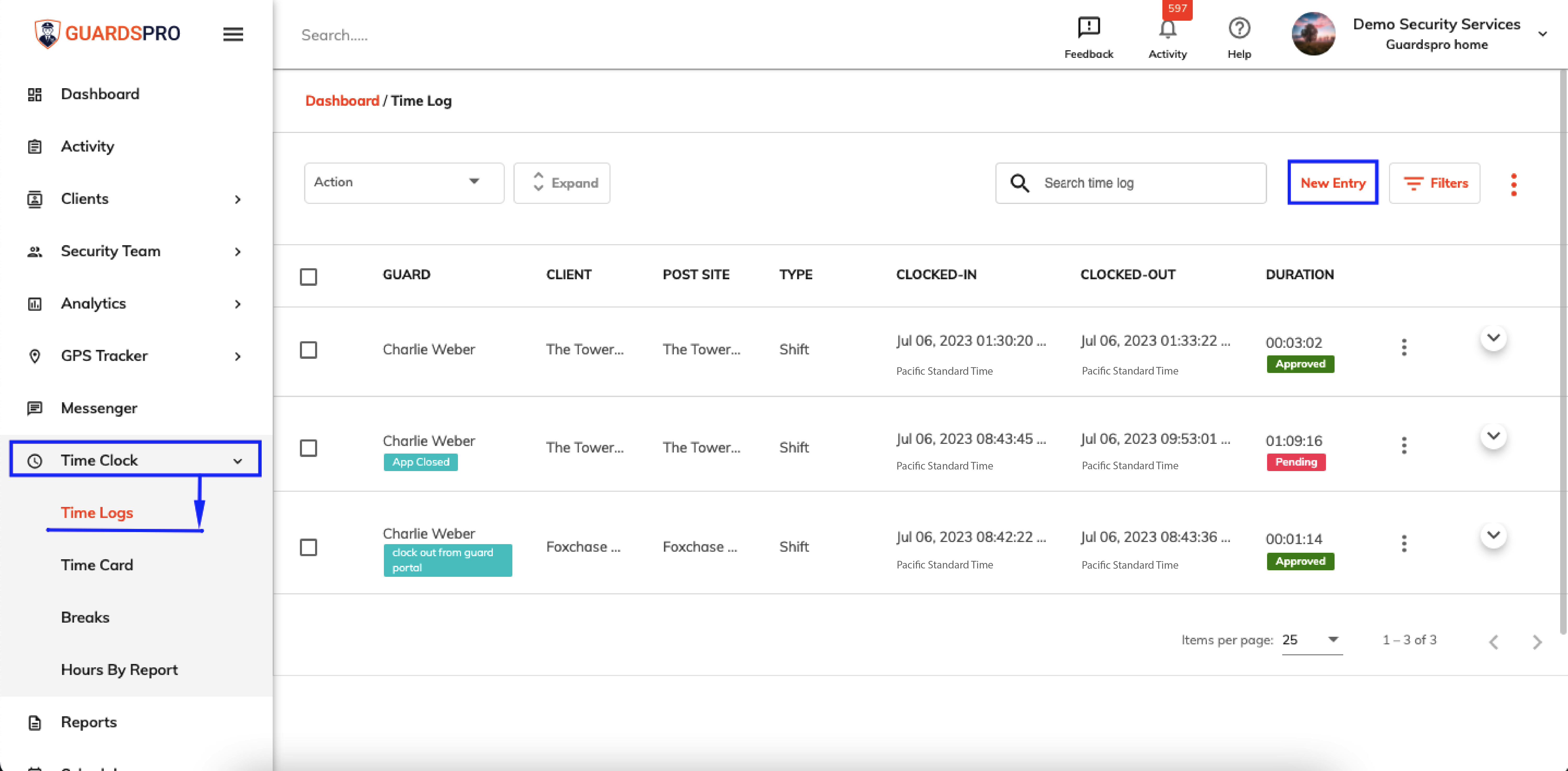Expand details of the Foxchase row
Viewport: 1568px width, 771px height.
(x=1493, y=535)
